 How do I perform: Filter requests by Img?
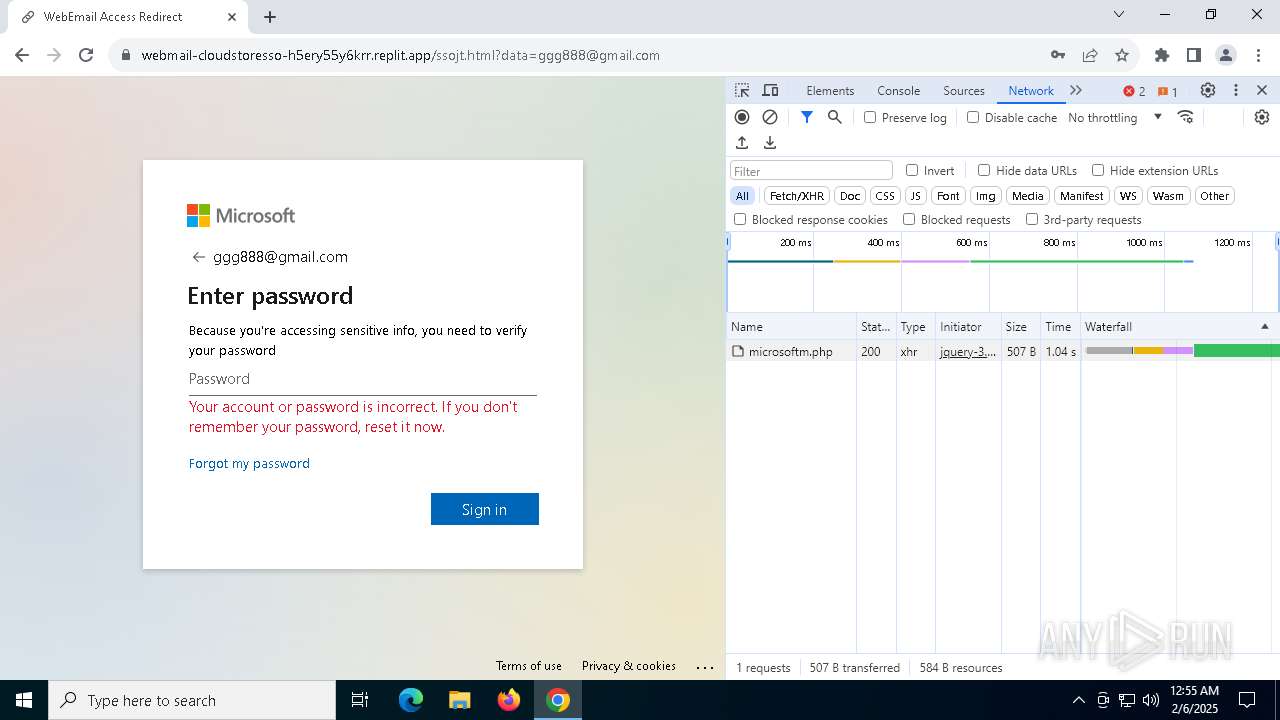[x=986, y=196]
